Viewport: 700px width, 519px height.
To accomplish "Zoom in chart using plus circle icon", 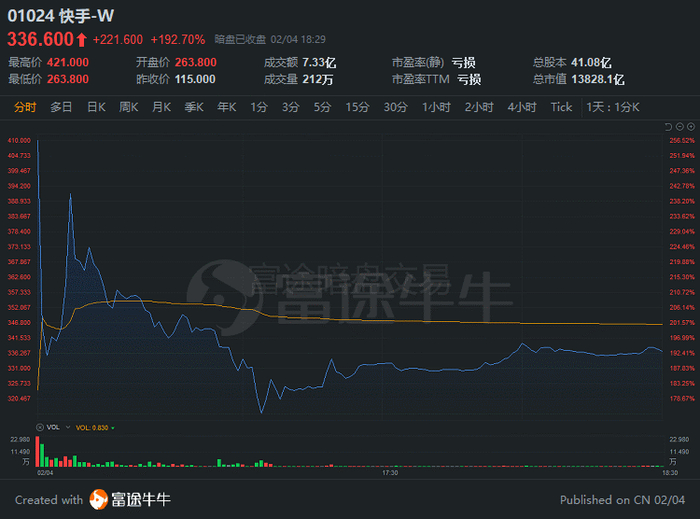I will [x=691, y=127].
